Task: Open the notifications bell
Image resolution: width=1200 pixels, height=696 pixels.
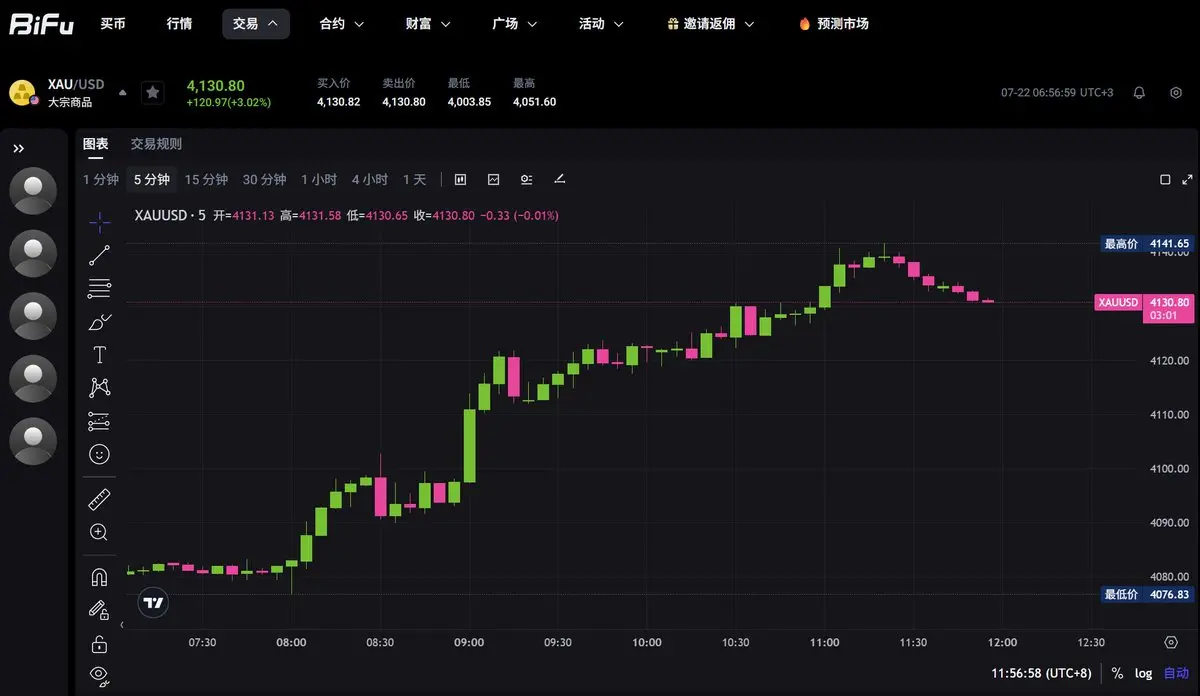Action: click(x=1139, y=92)
